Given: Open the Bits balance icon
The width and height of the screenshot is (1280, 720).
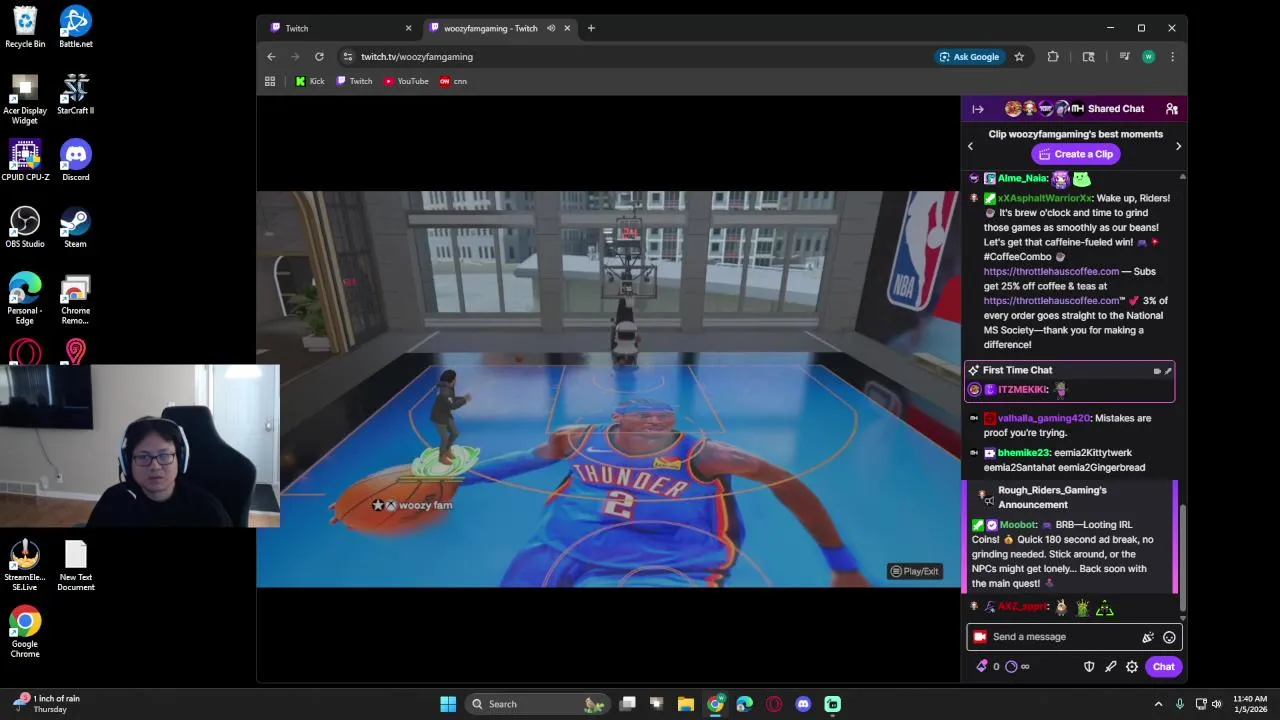Looking at the screenshot, I should 982,667.
